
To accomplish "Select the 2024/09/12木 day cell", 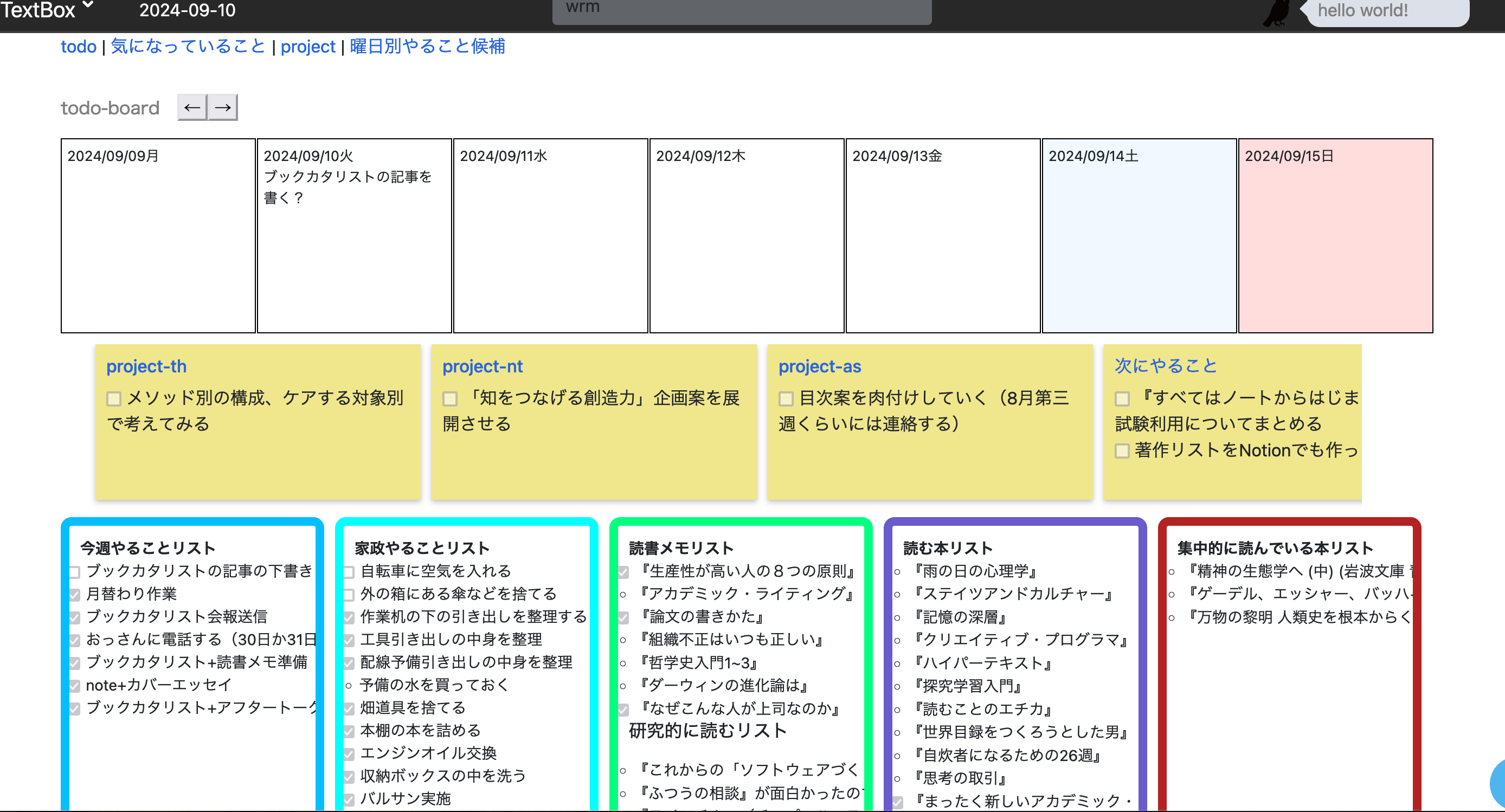I will tap(747, 235).
